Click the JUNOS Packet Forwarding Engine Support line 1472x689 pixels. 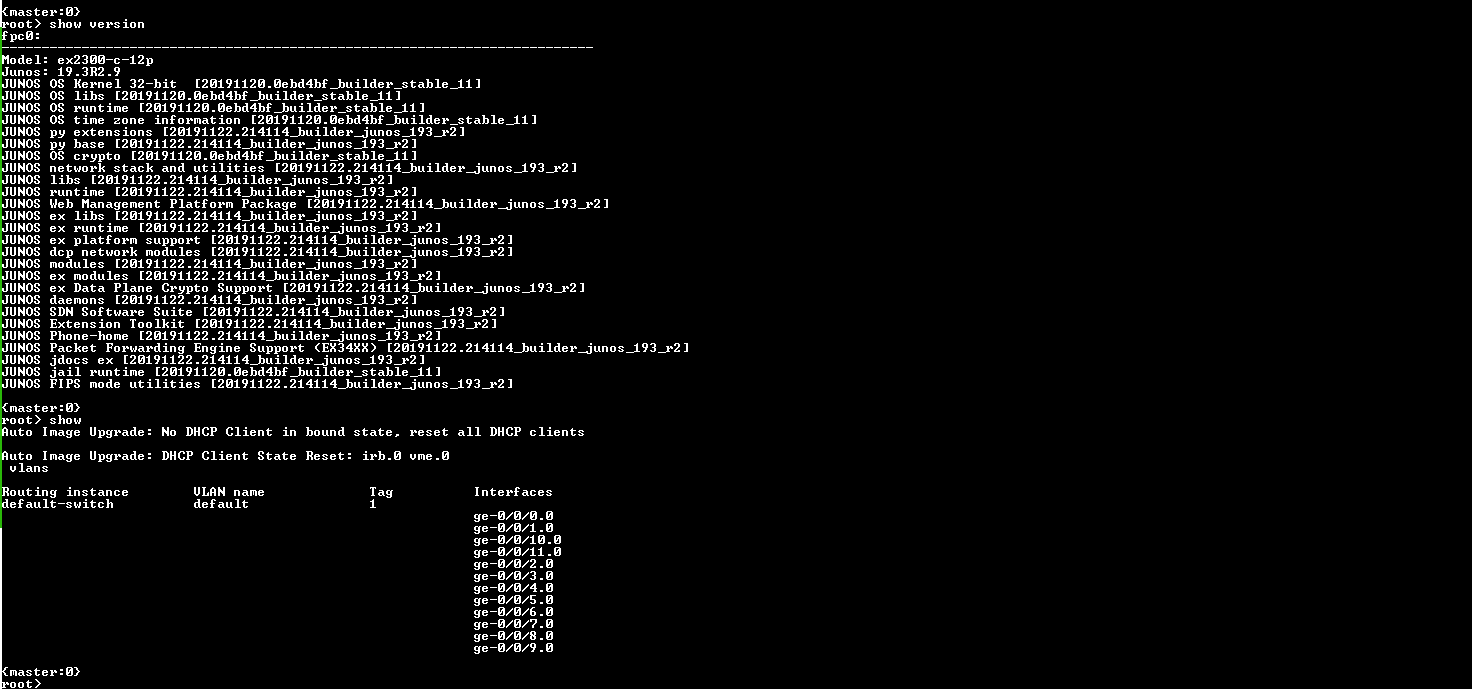[346, 348]
